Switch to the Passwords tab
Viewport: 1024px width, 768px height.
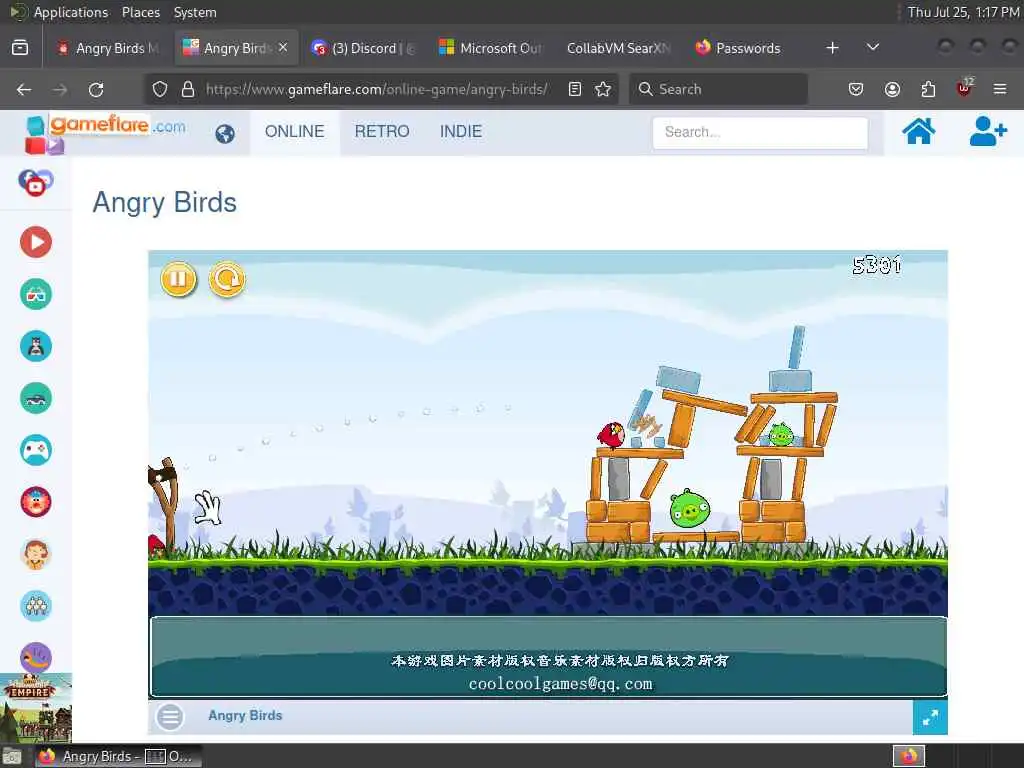tap(739, 48)
